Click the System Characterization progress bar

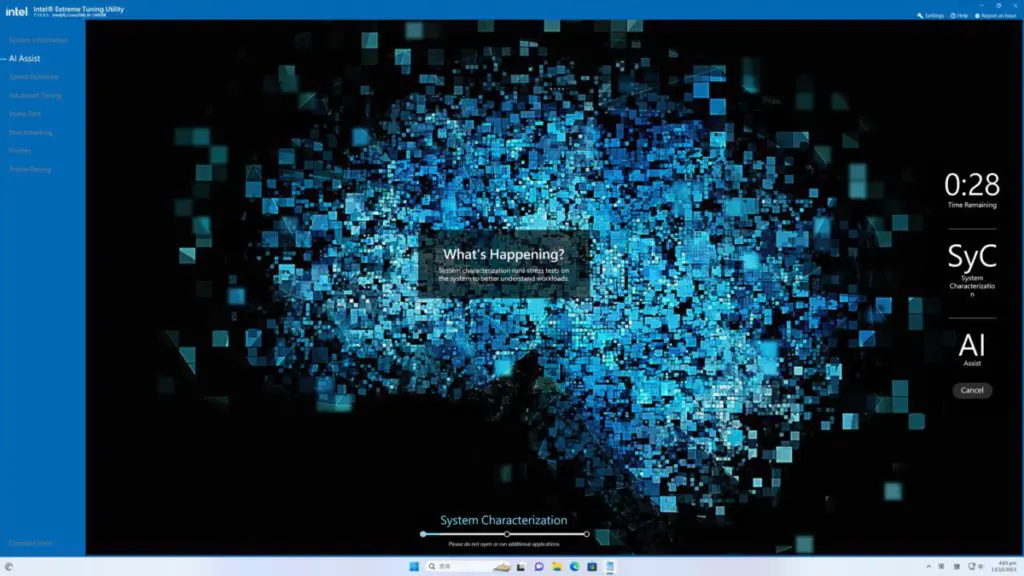[x=505, y=534]
